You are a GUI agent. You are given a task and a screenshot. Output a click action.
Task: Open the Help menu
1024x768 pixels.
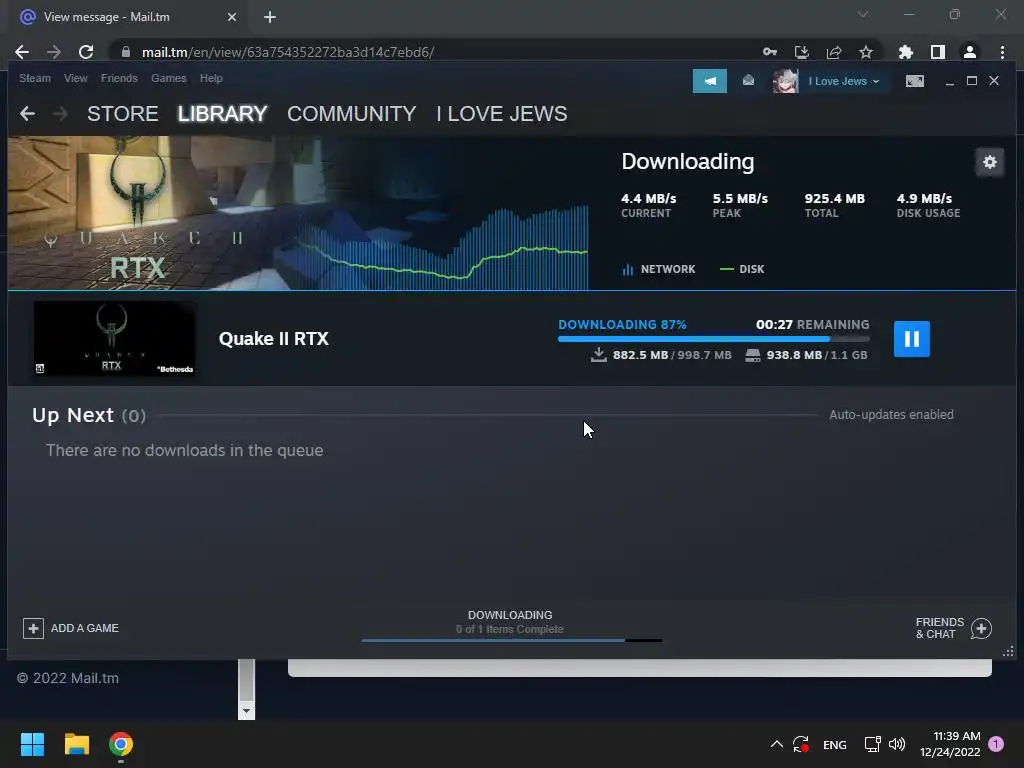(x=211, y=78)
